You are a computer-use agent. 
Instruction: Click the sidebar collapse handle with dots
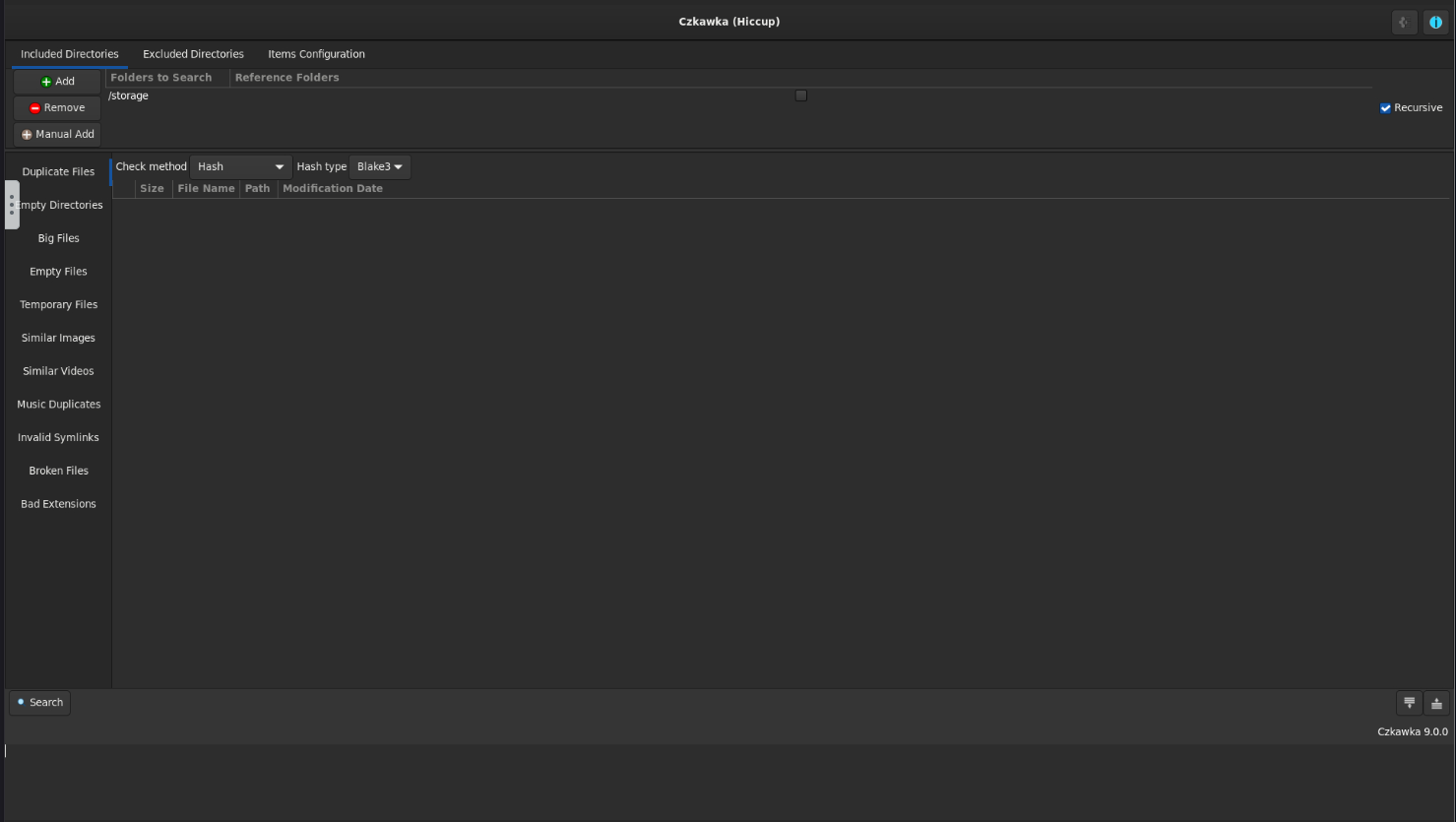12,205
